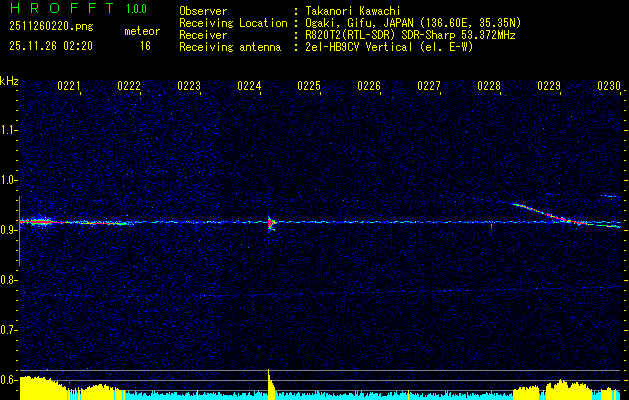Image resolution: width=629 pixels, height=400 pixels.
Task: Click the meteor count 16
Action: [145, 46]
